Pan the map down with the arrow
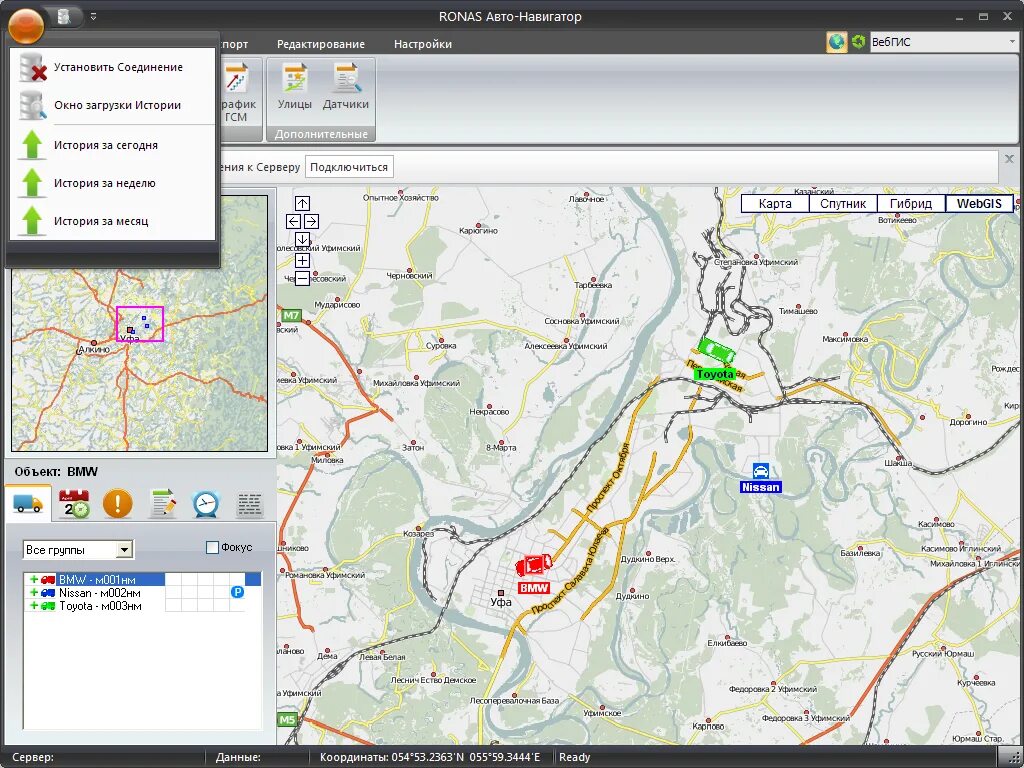The width and height of the screenshot is (1024, 768). (x=302, y=239)
